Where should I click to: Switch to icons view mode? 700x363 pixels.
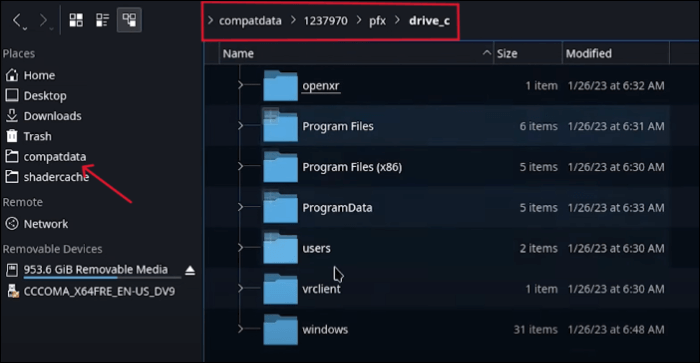76,20
